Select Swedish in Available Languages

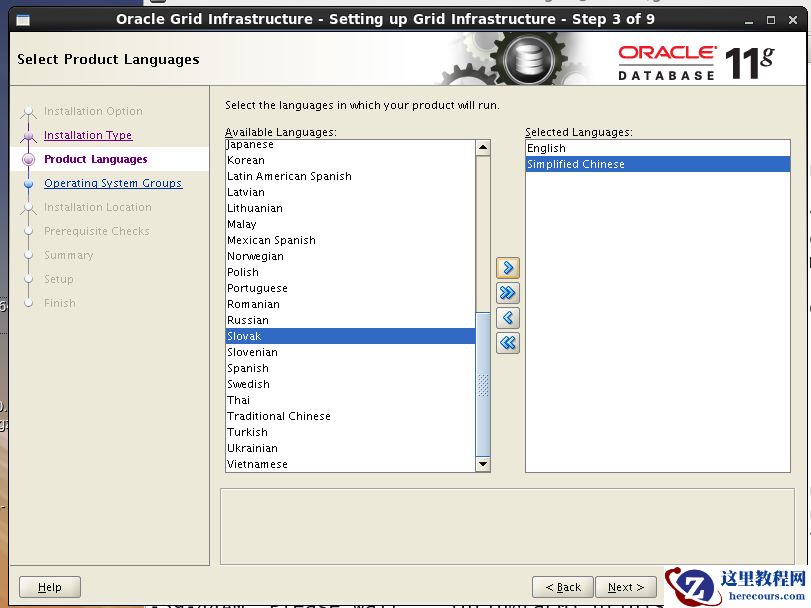point(350,384)
